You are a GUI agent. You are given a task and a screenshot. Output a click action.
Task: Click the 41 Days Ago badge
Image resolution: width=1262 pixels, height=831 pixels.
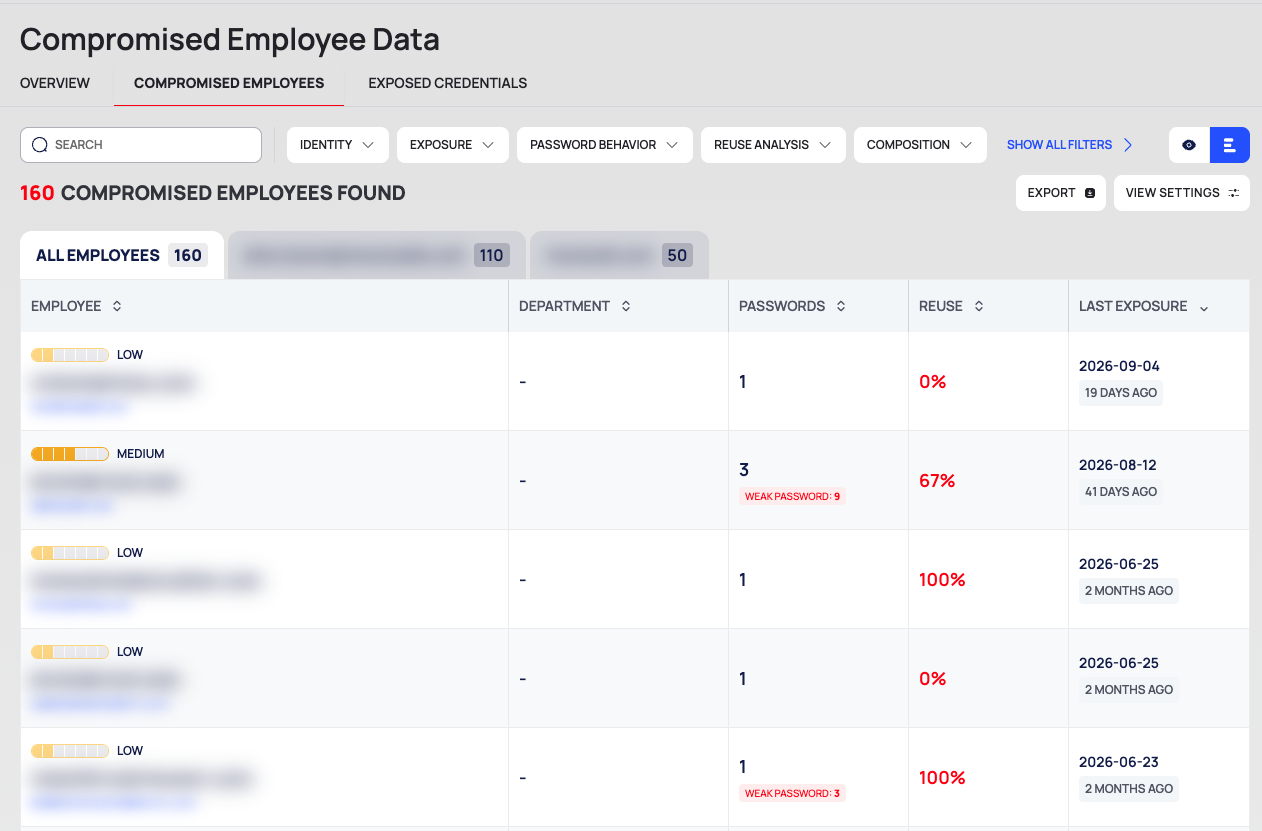[x=1121, y=492]
